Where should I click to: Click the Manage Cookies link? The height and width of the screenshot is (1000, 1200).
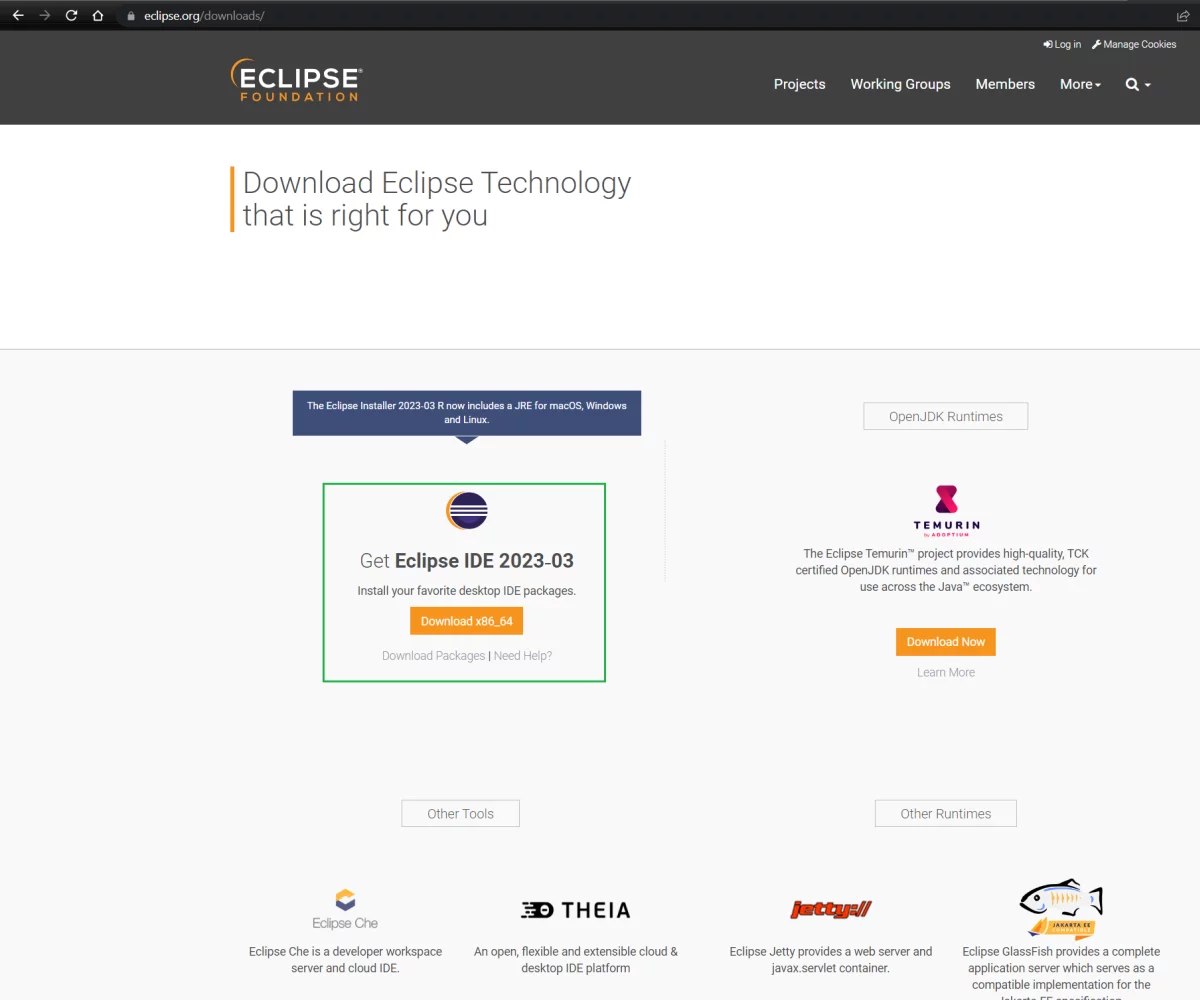[1134, 44]
